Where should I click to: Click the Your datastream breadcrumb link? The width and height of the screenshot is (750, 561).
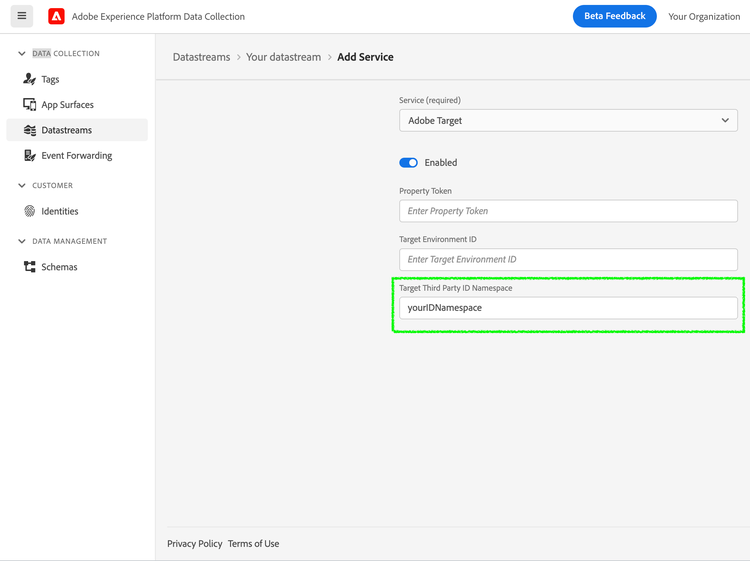click(284, 57)
